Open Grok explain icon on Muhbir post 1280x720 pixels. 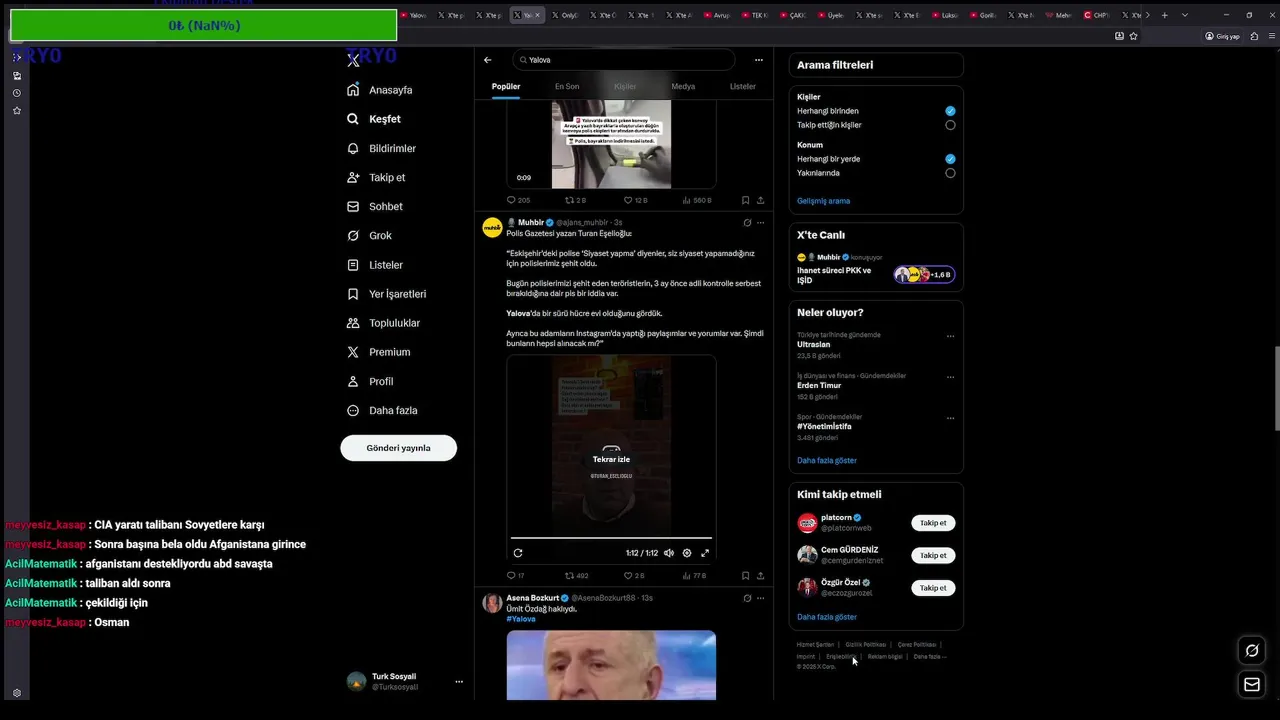[x=747, y=223]
